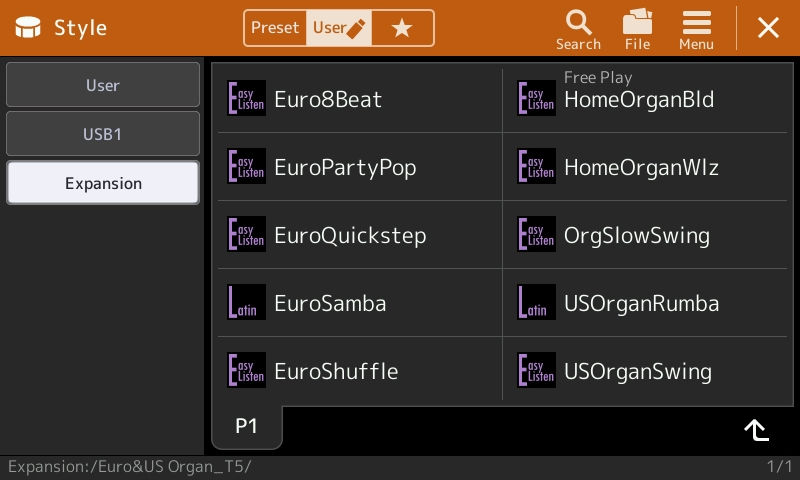Select the Free Play HomeOrganBld style
This screenshot has width=800, height=480.
point(645,98)
